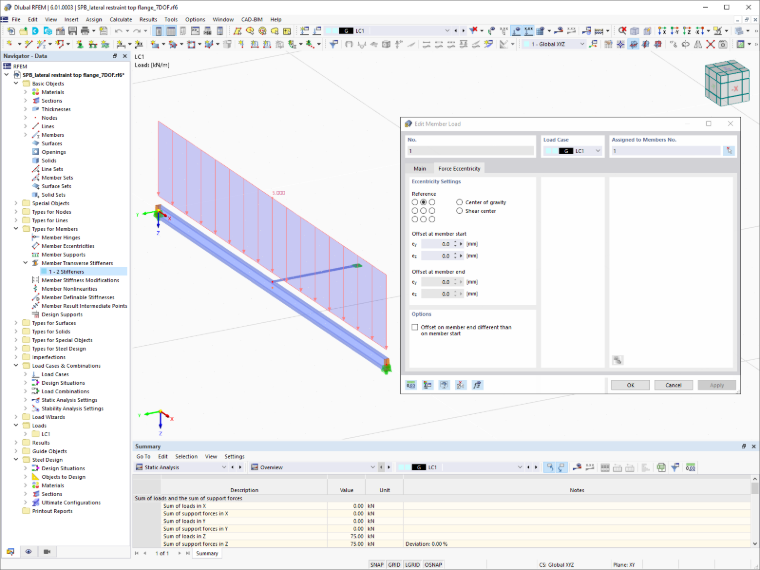Click the Undo arrow icon
Viewport: 760px width, 570px height.
tap(118, 31)
